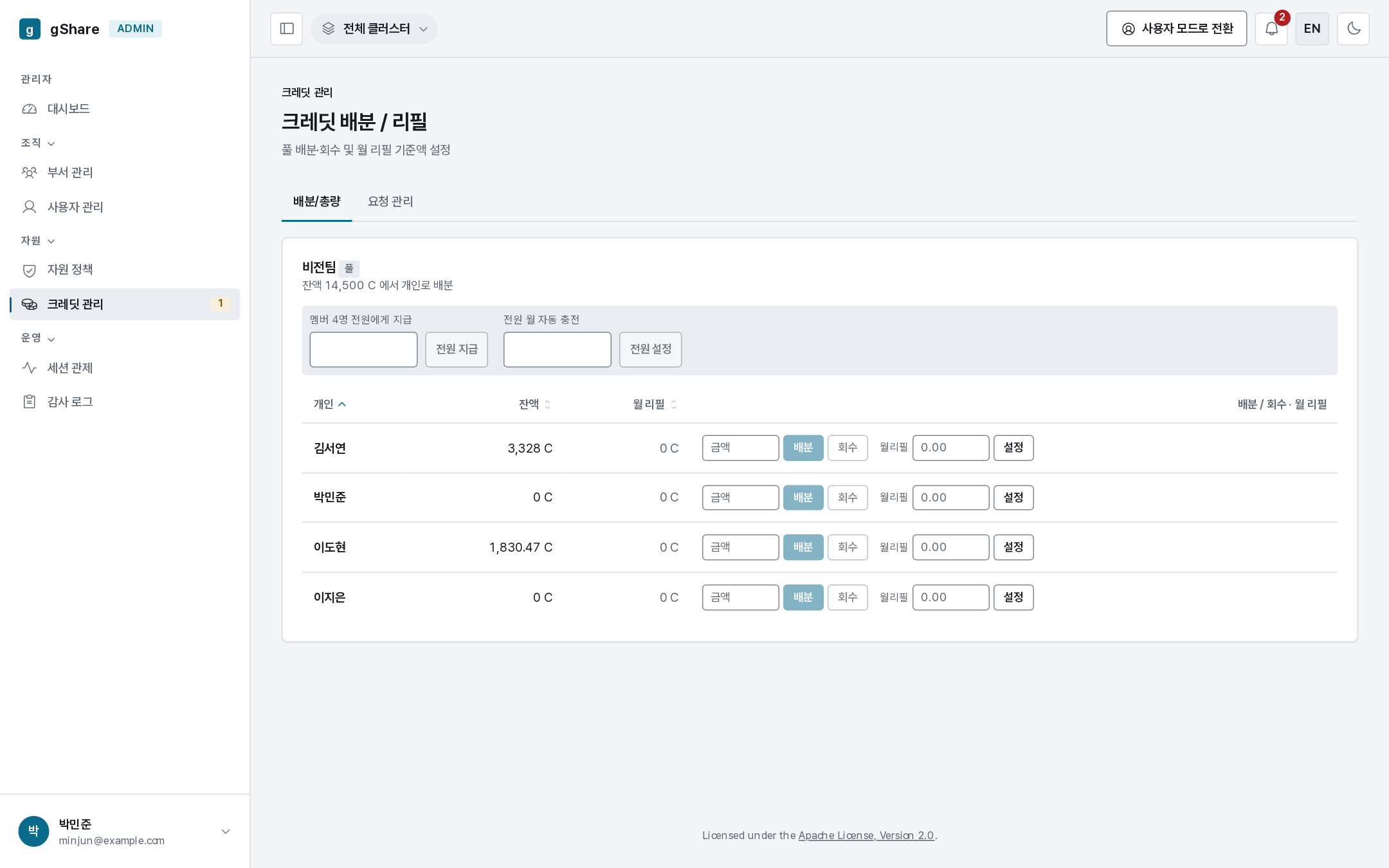Viewport: 1389px width, 868px height.
Task: Click 배분 button for 김서연
Action: (803, 448)
